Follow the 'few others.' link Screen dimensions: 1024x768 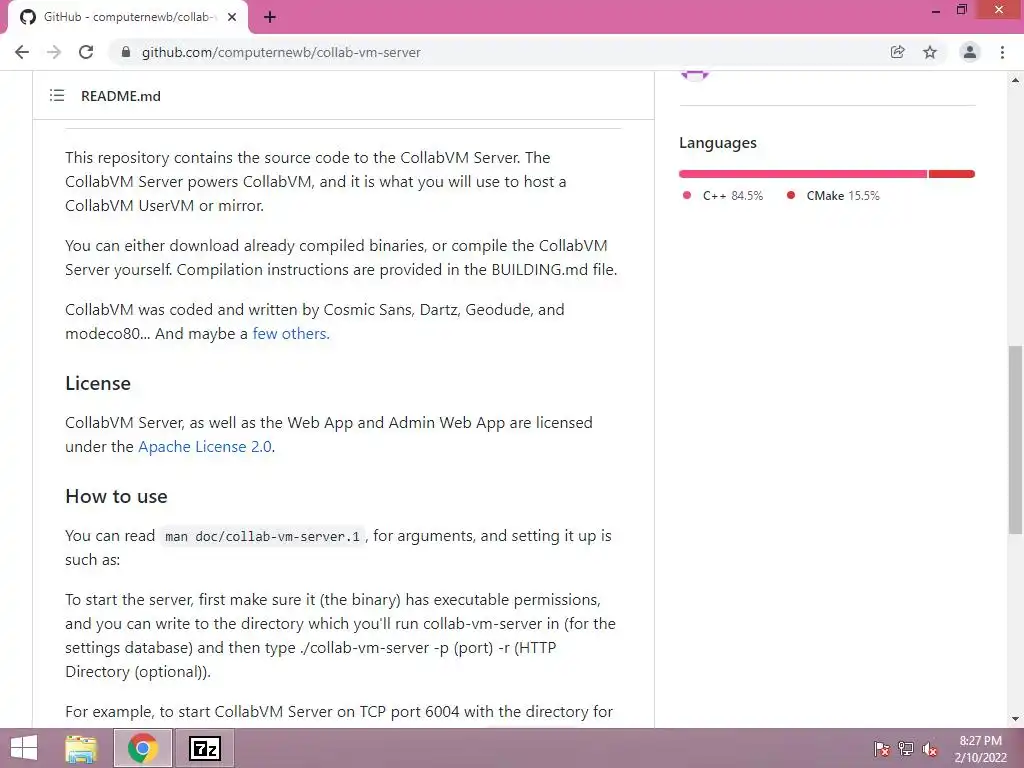[x=291, y=334]
